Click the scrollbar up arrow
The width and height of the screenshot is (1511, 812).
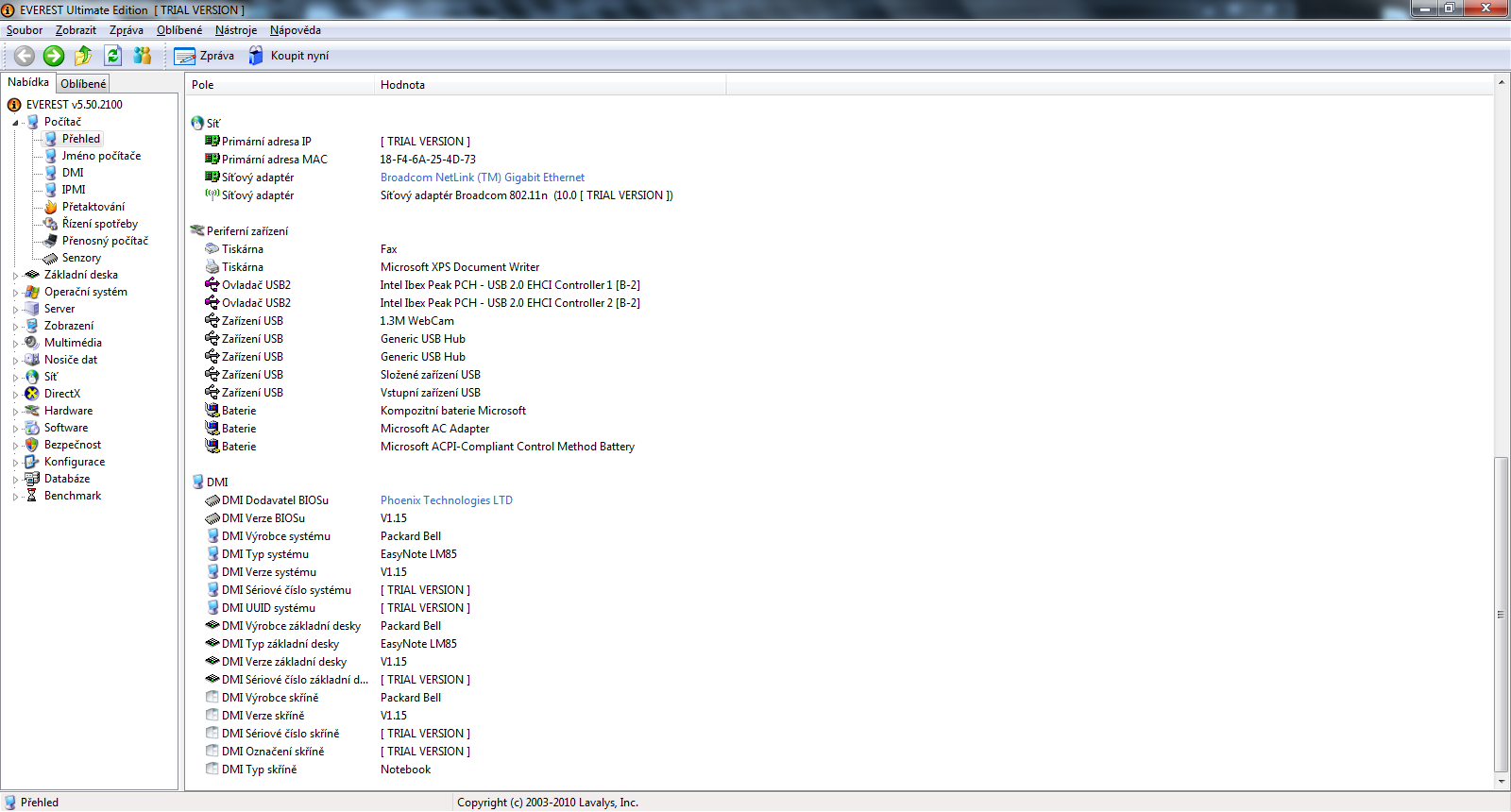pyautogui.click(x=1502, y=82)
